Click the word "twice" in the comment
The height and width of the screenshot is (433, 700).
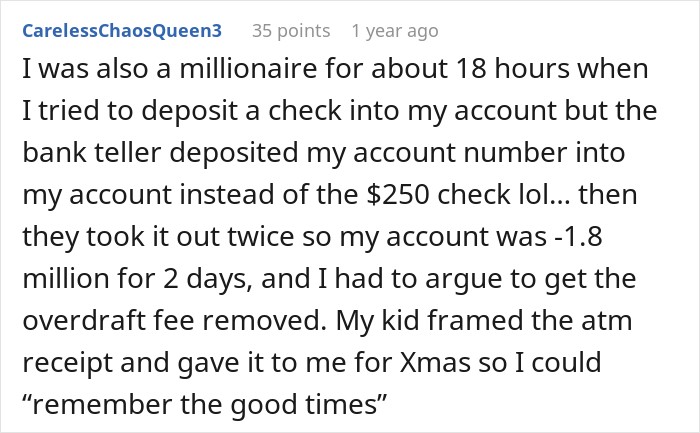coord(256,236)
